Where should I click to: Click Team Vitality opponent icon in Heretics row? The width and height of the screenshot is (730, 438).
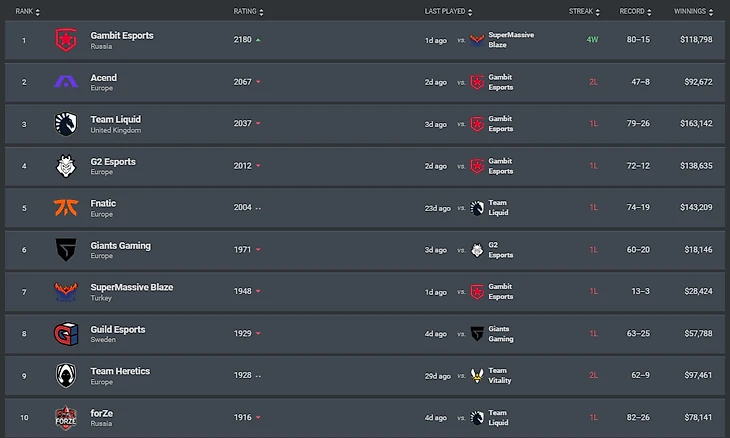point(477,376)
